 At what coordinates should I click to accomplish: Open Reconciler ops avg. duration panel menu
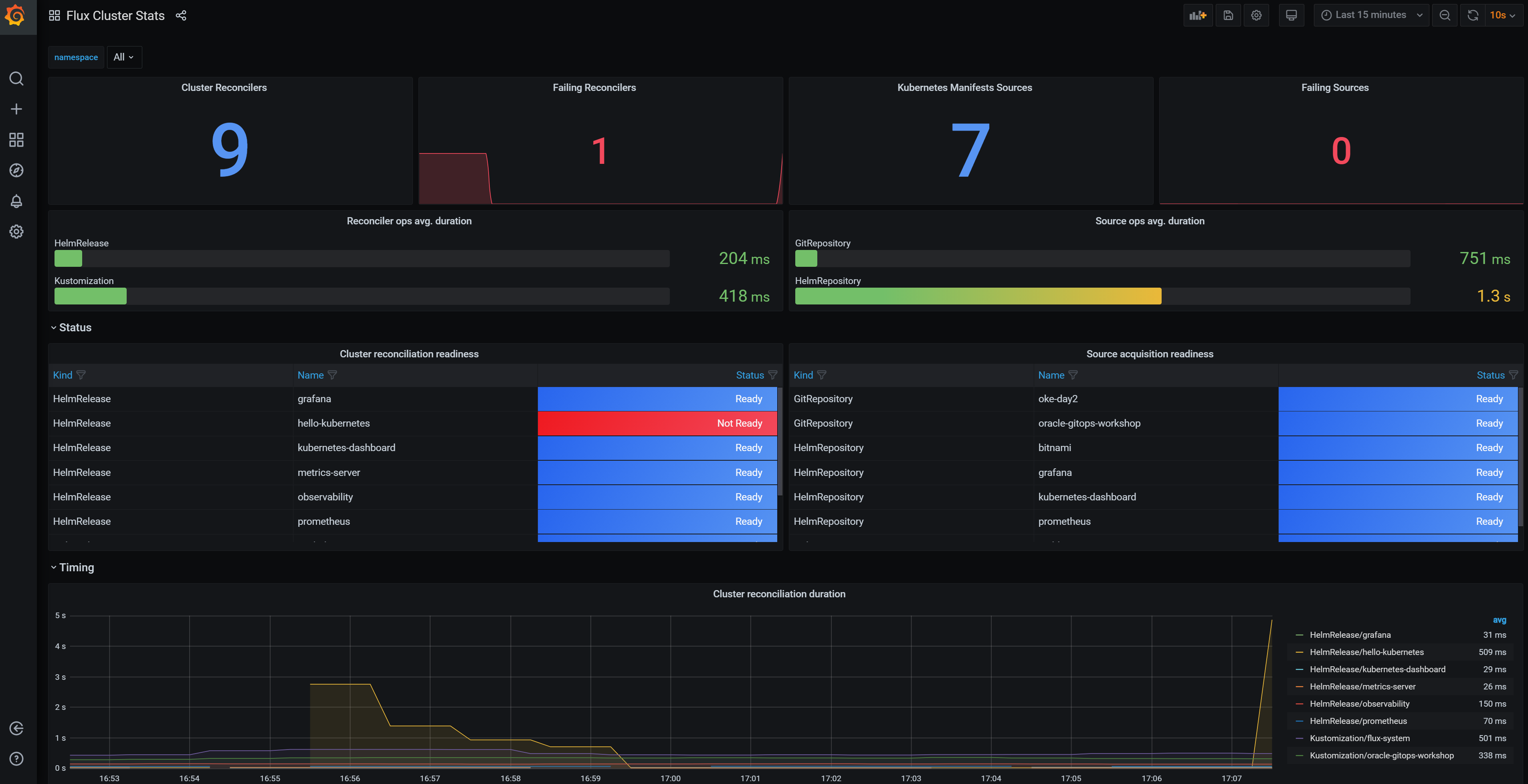[x=409, y=221]
